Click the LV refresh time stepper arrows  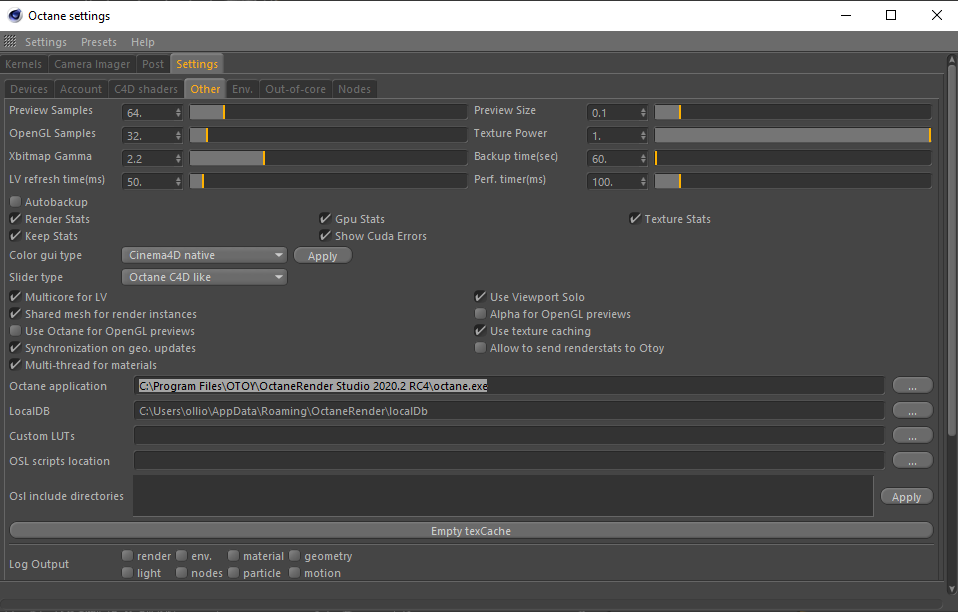point(178,181)
